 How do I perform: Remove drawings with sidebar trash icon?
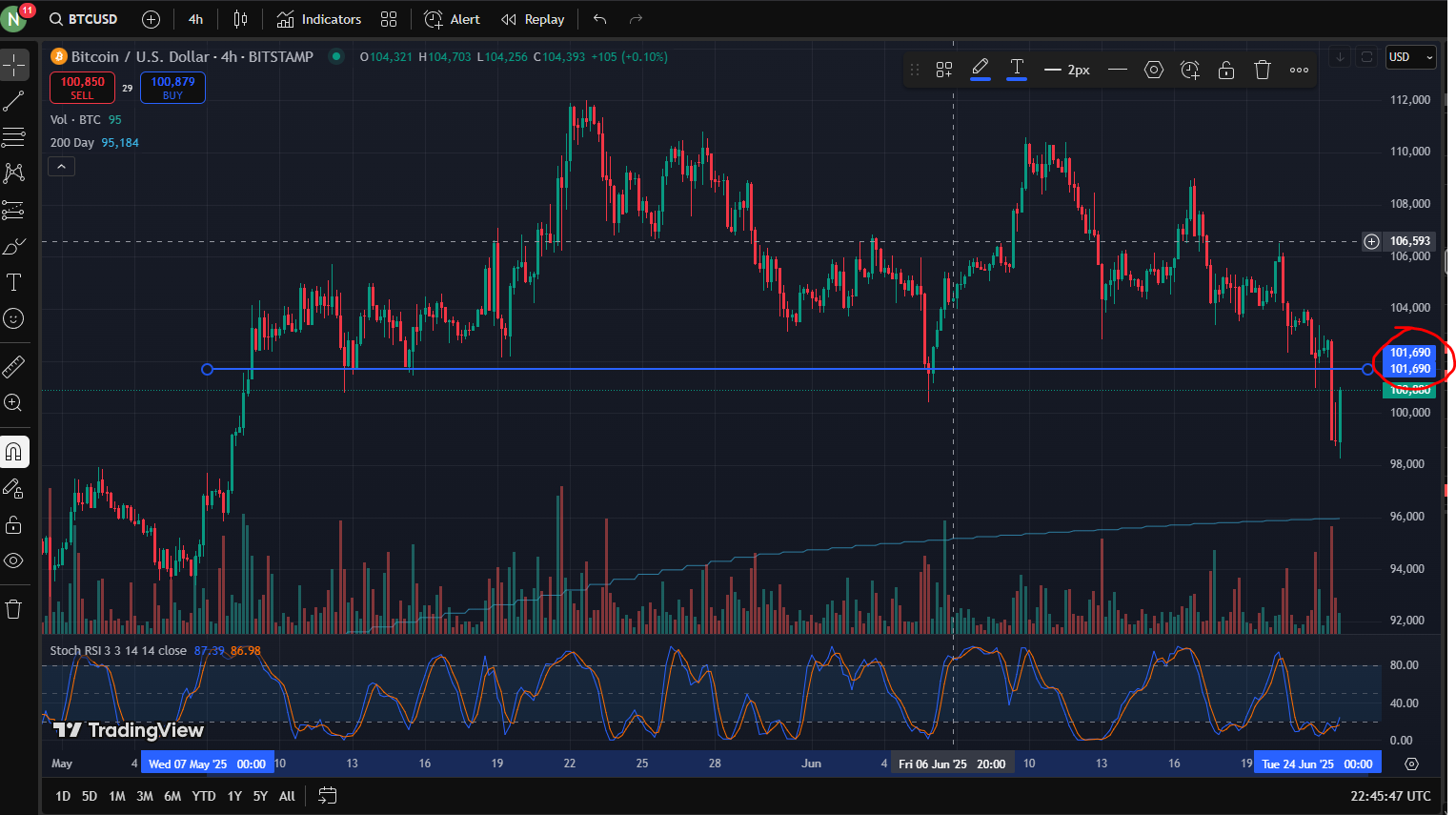(14, 609)
